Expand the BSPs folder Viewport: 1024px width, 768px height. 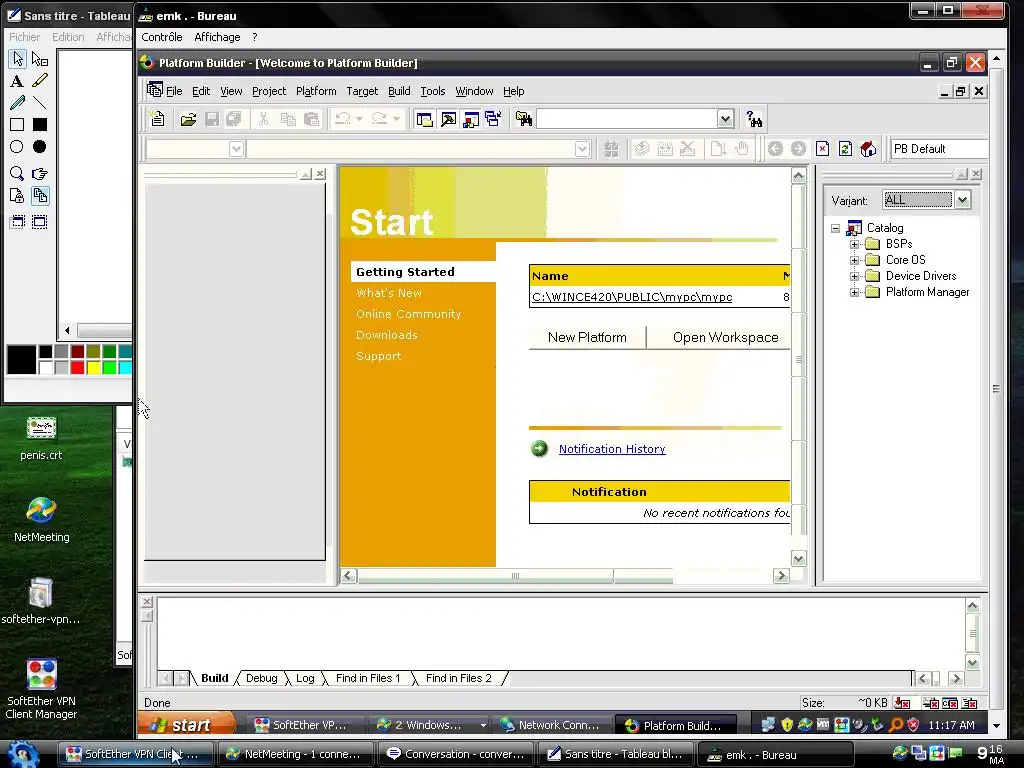854,244
